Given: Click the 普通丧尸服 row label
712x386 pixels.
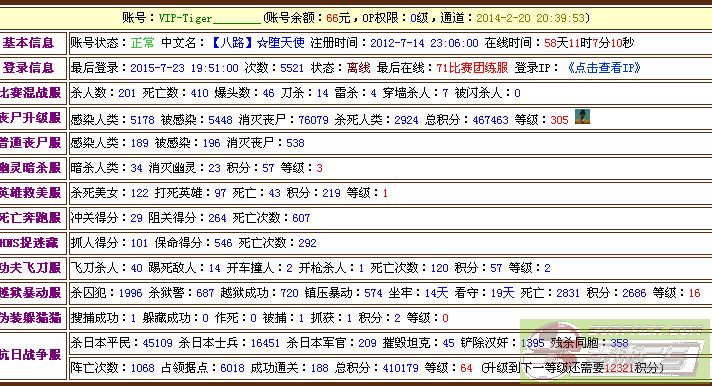Looking at the screenshot, I should (30, 143).
